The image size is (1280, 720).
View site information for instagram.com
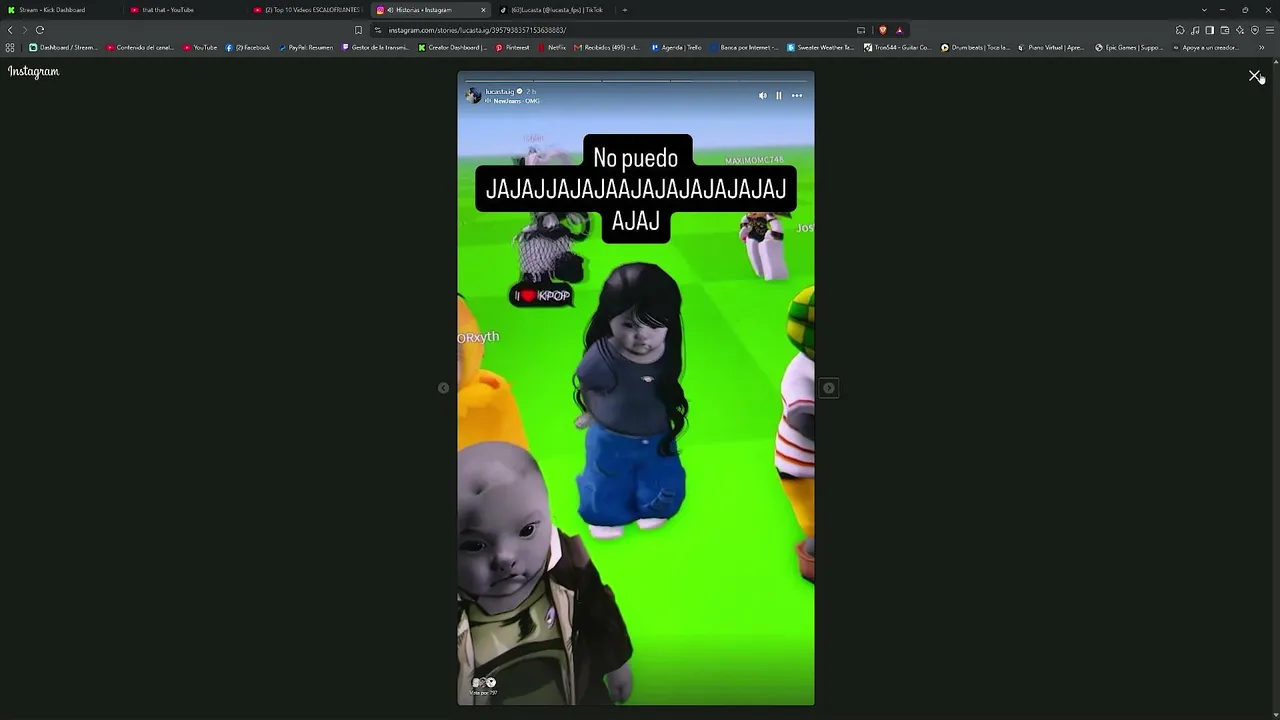click(x=378, y=30)
